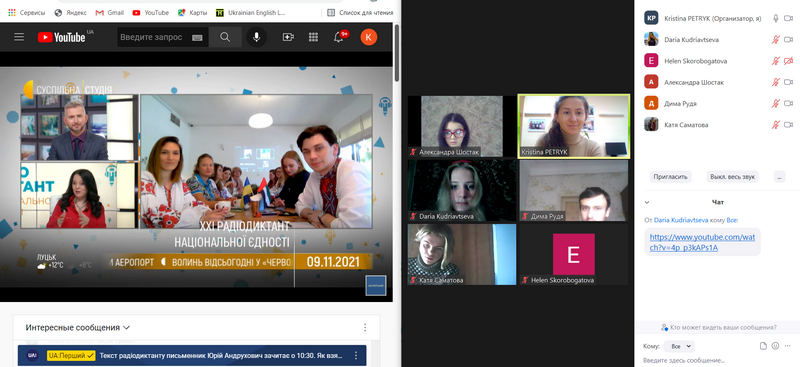Open the YouTube hamburger guide menu
Screen dimensions: 800x367
(19, 37)
